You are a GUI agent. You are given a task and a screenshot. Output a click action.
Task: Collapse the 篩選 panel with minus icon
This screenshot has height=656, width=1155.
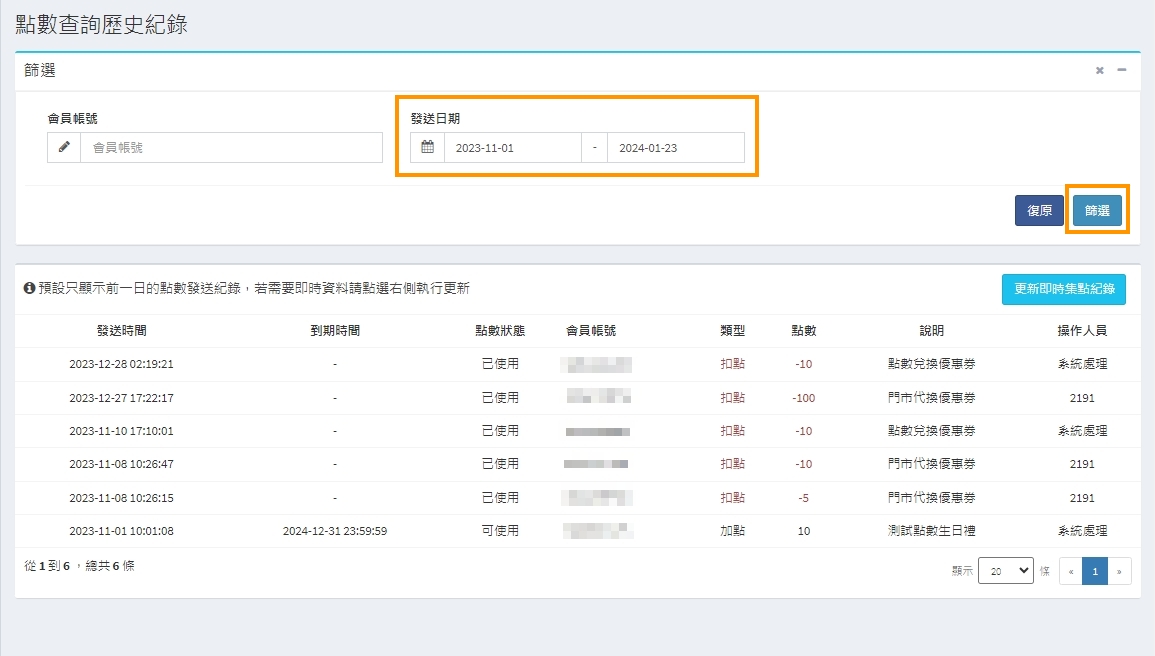tap(1122, 70)
